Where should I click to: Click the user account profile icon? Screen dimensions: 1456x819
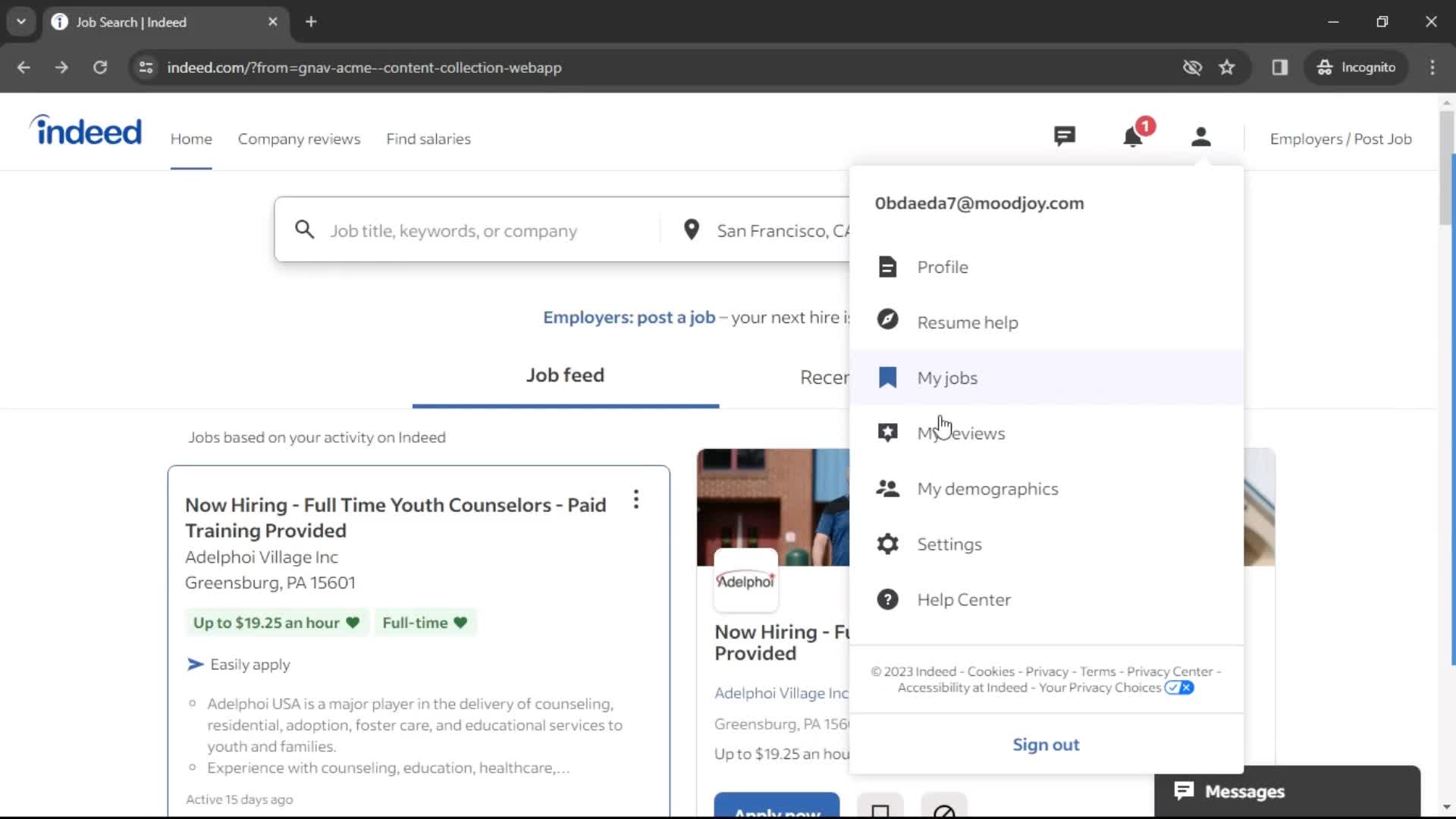click(1200, 138)
